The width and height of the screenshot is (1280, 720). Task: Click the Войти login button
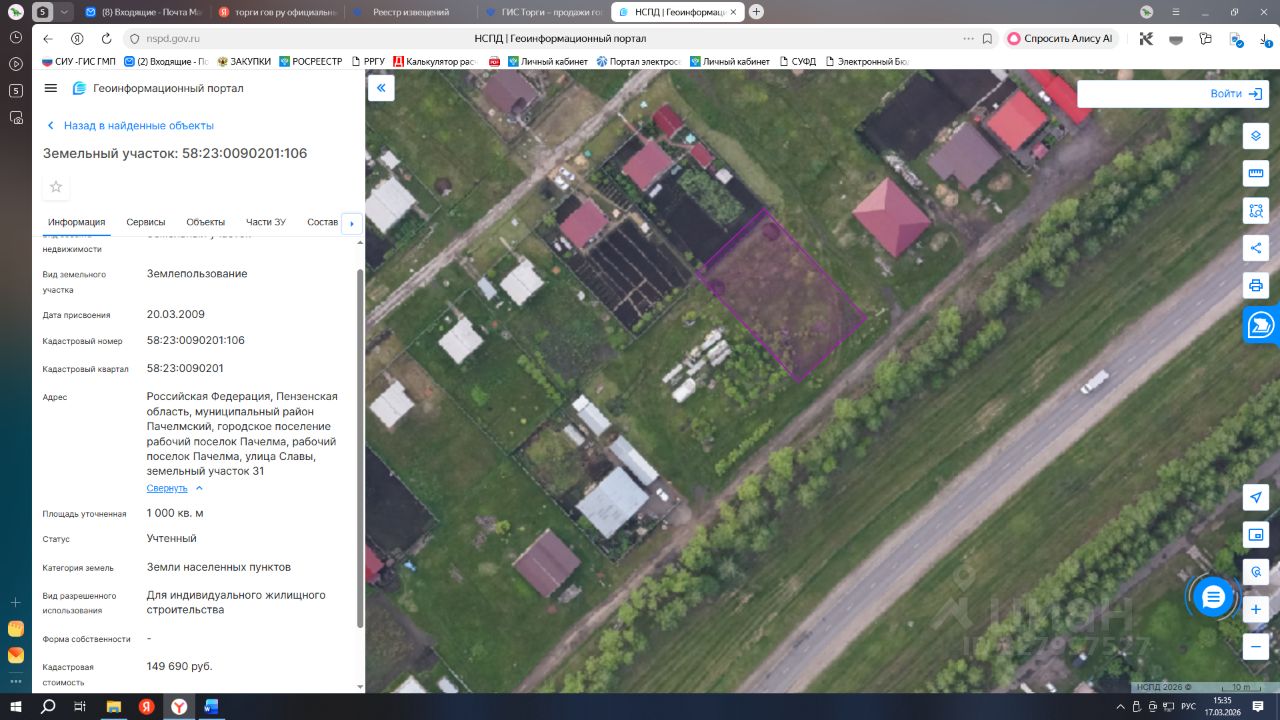tap(1236, 93)
